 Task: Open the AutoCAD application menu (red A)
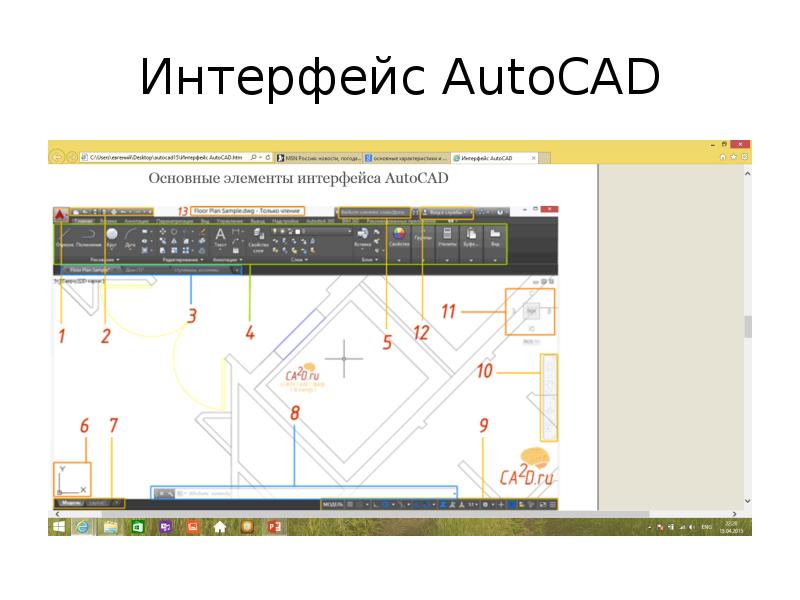(60, 215)
